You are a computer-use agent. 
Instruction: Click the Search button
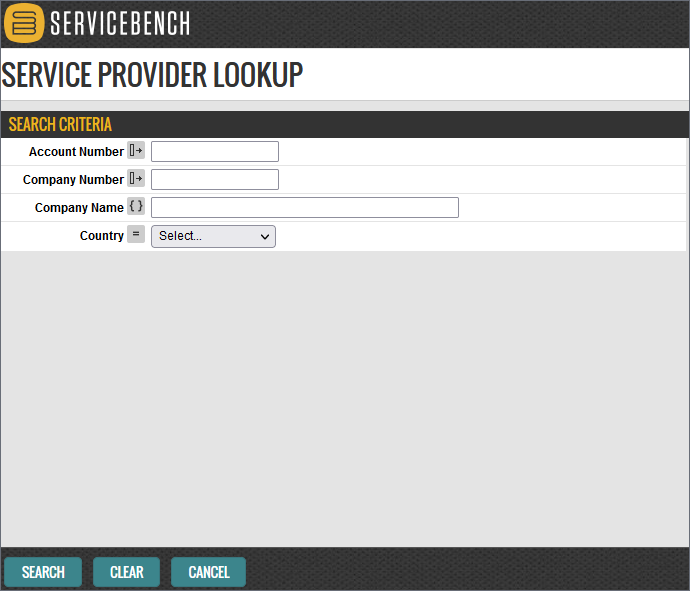[43, 572]
